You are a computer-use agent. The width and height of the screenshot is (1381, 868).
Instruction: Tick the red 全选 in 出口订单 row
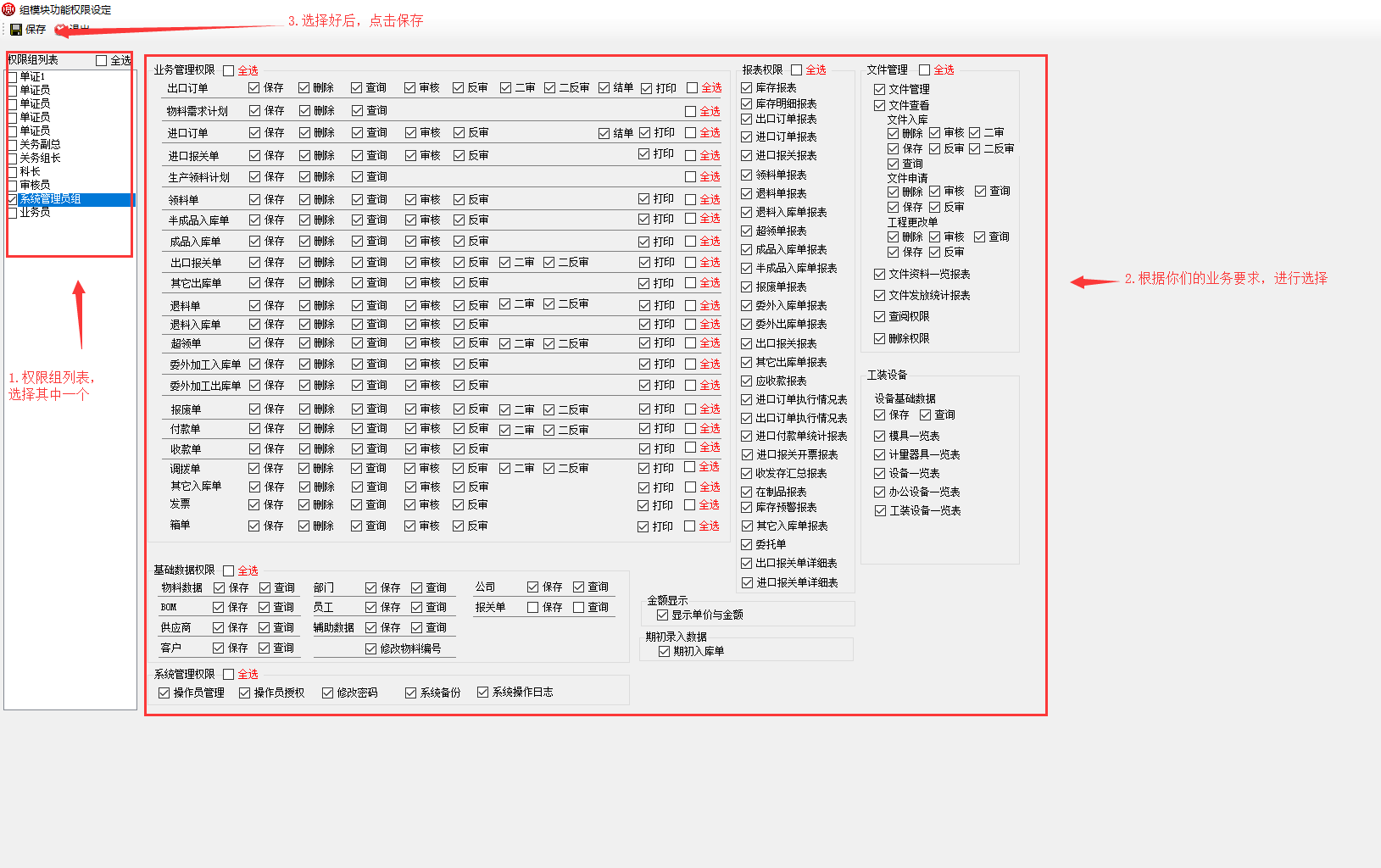pyautogui.click(x=692, y=87)
